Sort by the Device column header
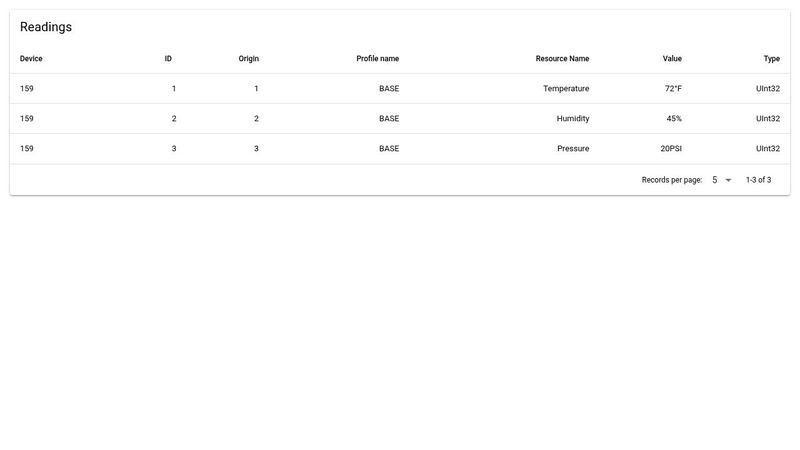 (x=31, y=59)
